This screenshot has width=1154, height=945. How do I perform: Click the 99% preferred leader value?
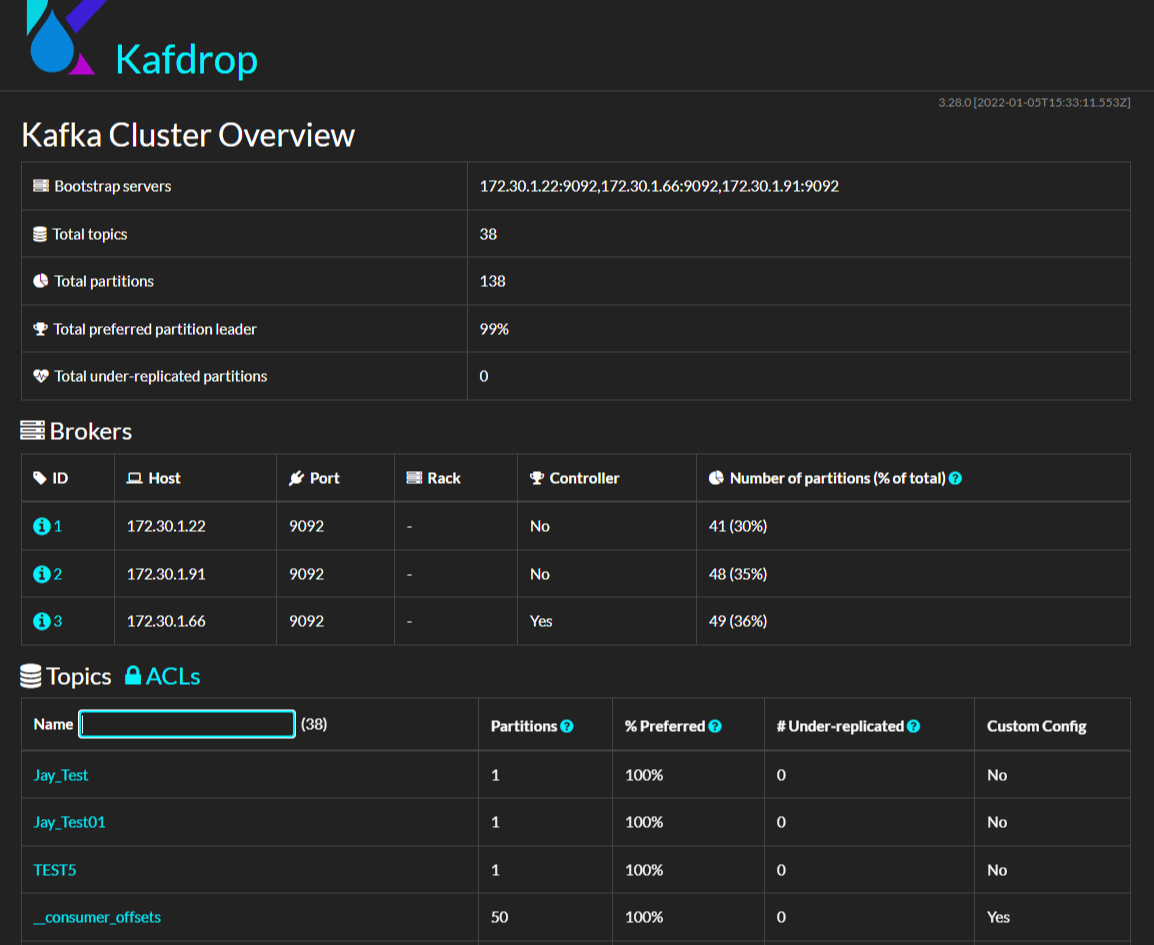click(494, 329)
